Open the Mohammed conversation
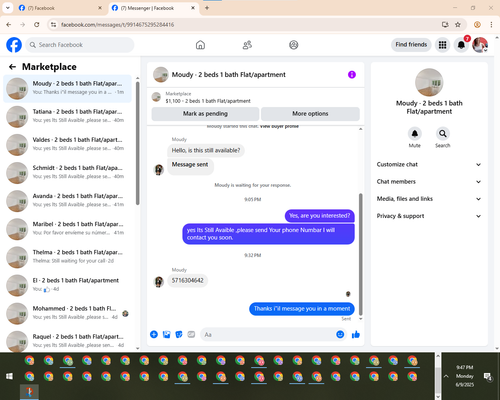Screen dimensions: 500x400 tap(68, 313)
